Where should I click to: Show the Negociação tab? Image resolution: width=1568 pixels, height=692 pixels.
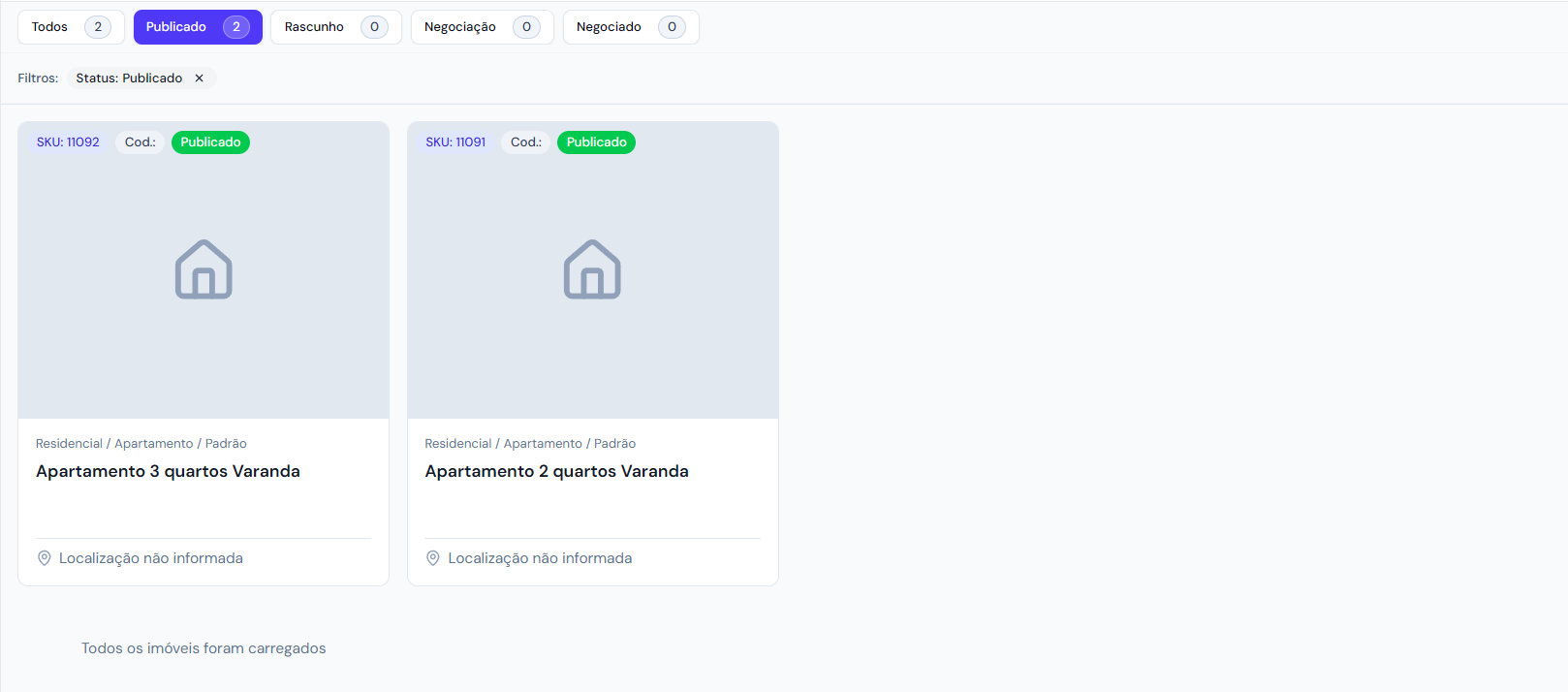[x=482, y=27]
